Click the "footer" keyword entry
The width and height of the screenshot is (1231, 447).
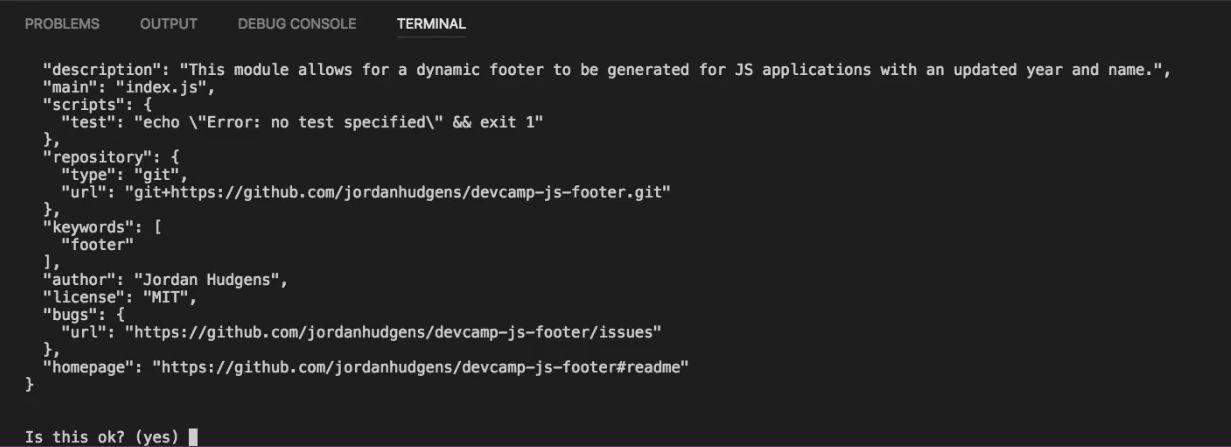[97, 244]
